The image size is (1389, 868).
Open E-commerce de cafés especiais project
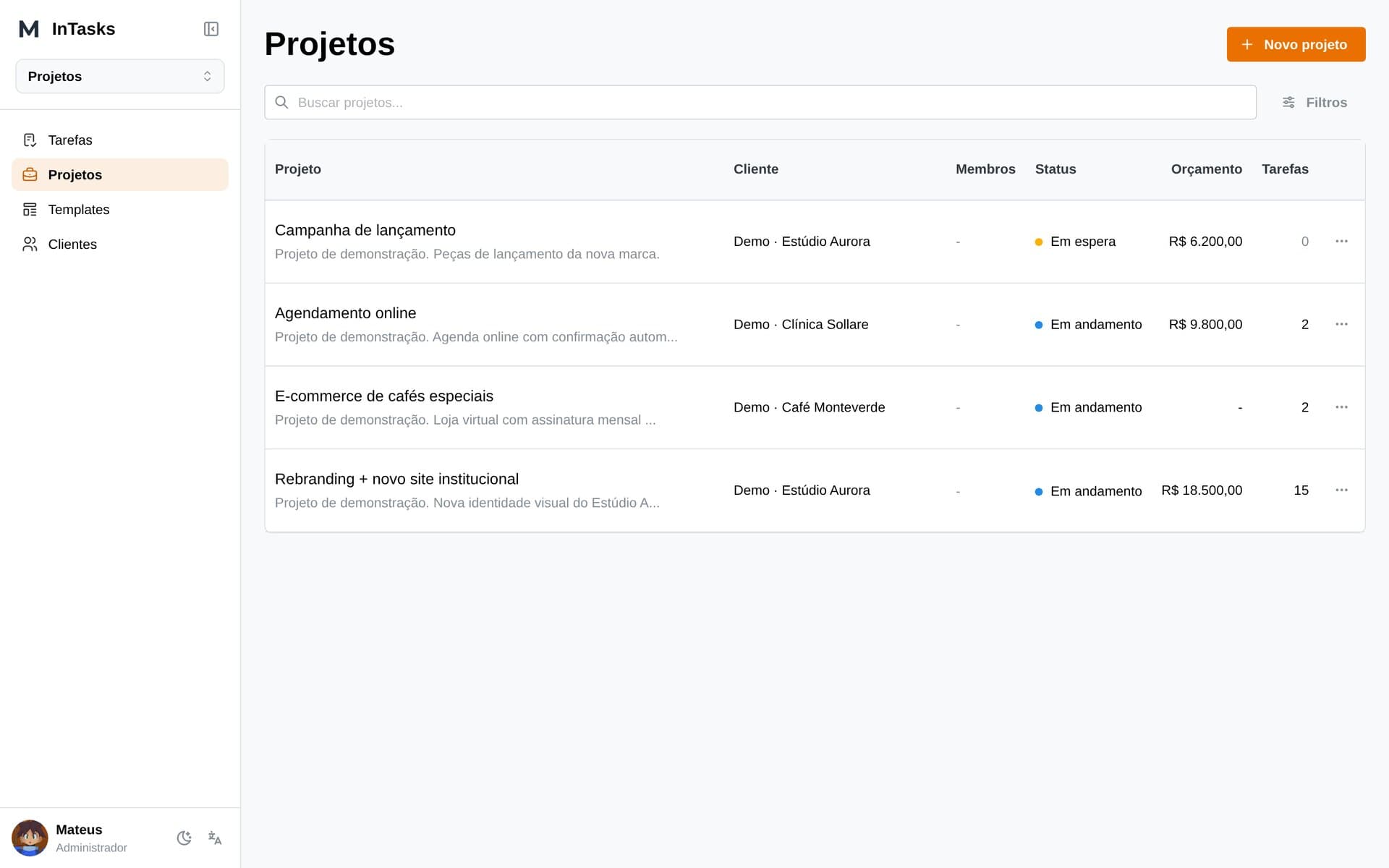coord(384,396)
